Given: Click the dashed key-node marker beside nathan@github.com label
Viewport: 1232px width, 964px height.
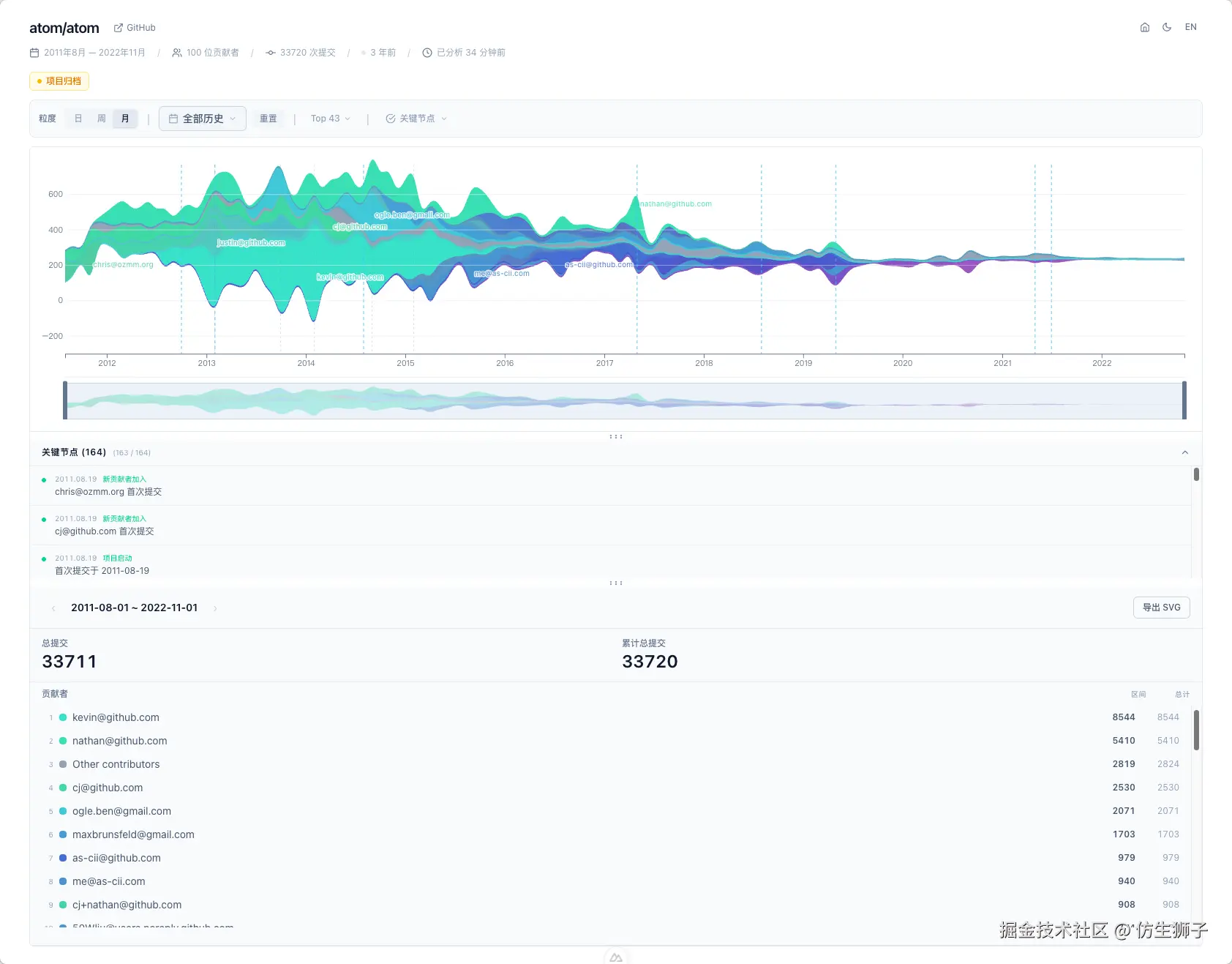Looking at the screenshot, I should click(636, 258).
